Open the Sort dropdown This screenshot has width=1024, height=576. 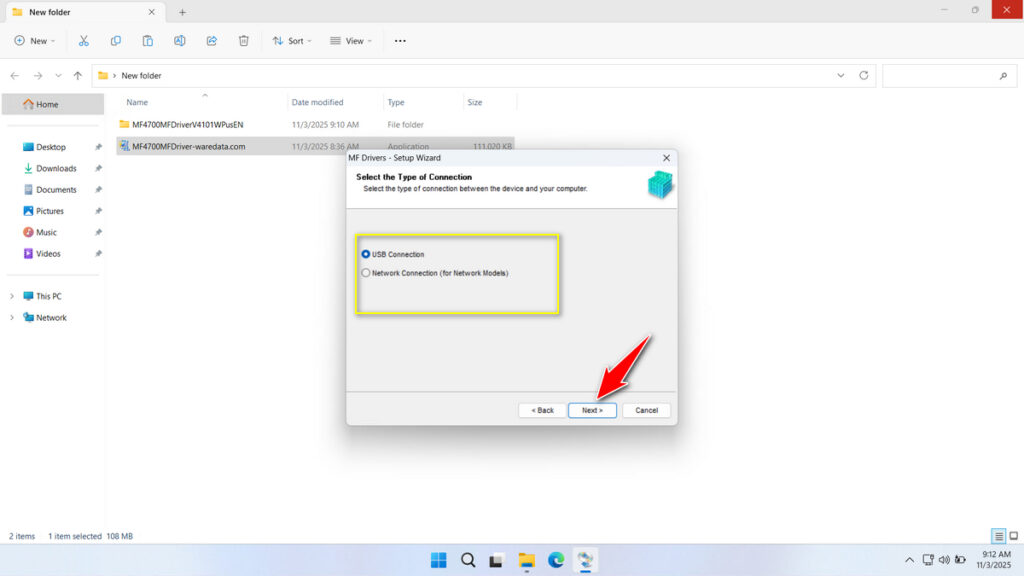pos(292,40)
